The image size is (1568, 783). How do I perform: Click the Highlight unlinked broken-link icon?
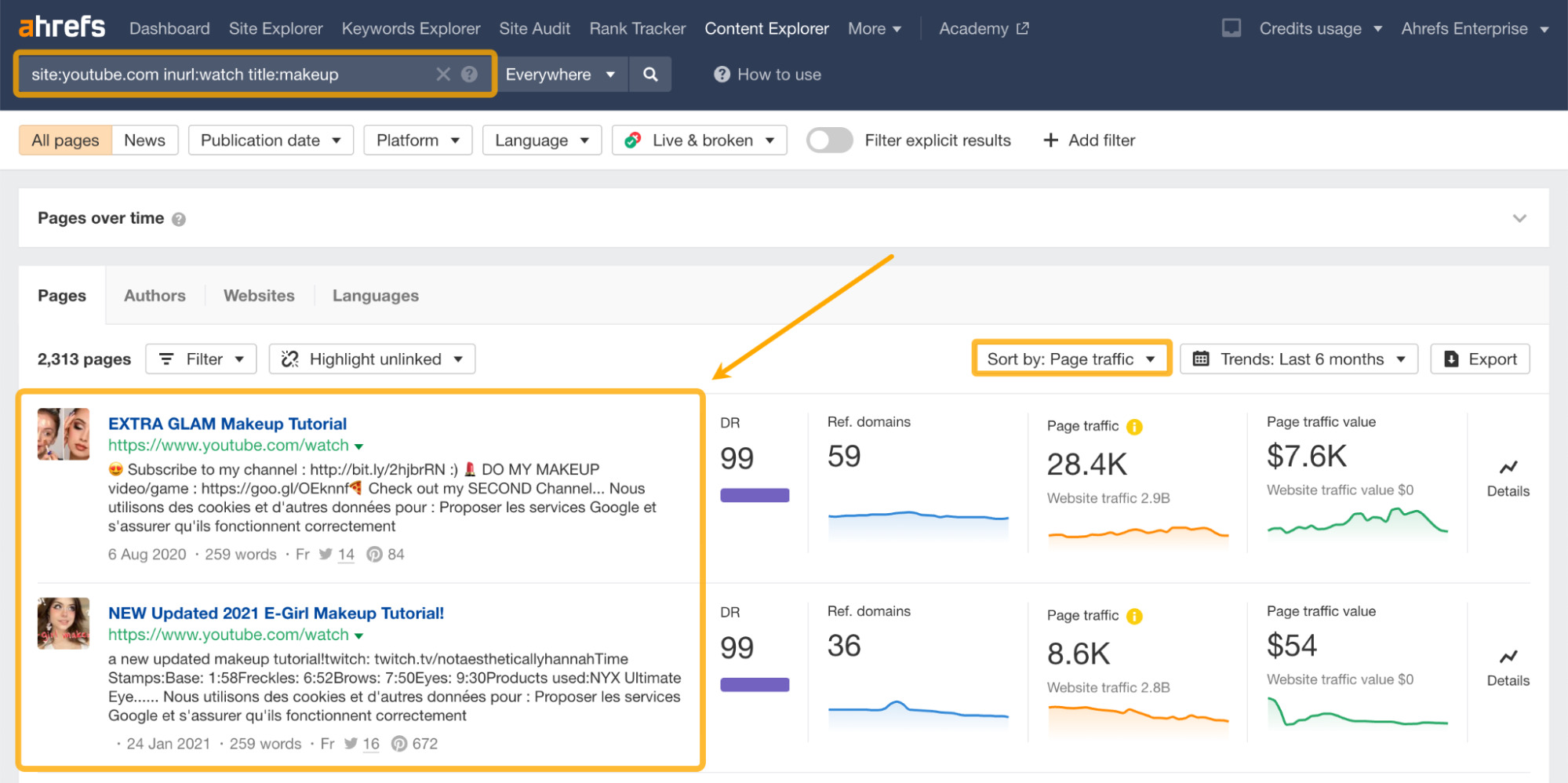click(289, 359)
